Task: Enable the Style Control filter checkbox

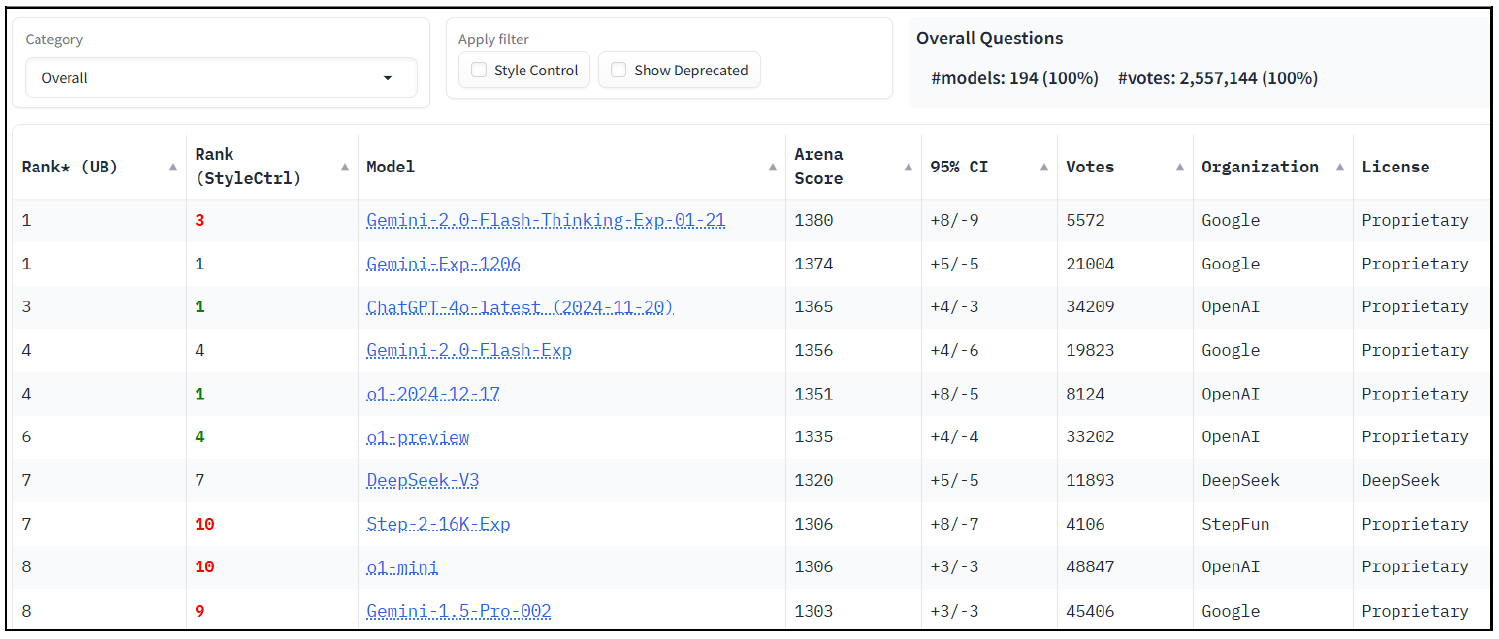Action: click(x=478, y=70)
